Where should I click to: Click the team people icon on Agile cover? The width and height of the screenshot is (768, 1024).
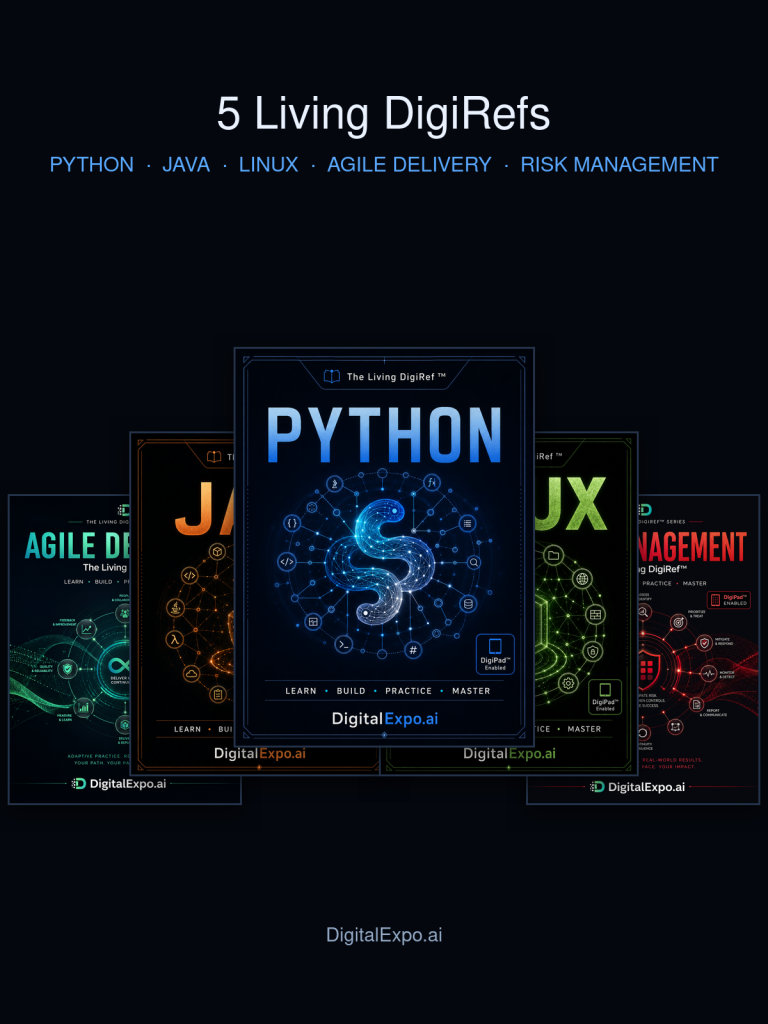[123, 613]
